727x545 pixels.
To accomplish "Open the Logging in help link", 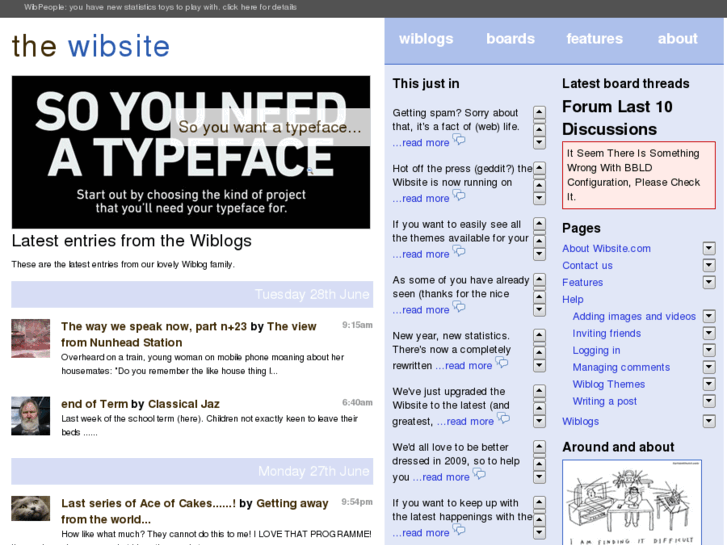I will click(596, 350).
